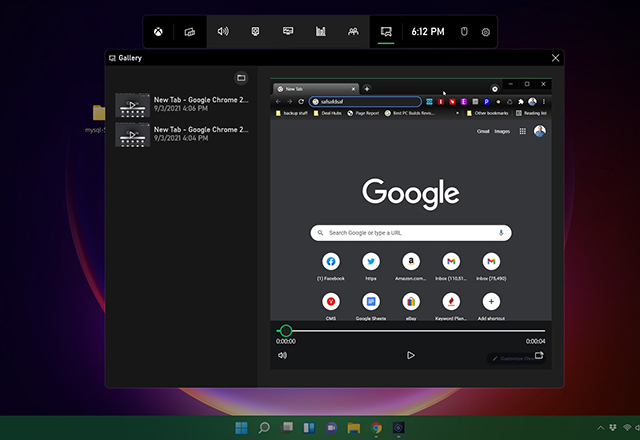
Task: Open captures folder in File Explorer
Action: point(241,78)
